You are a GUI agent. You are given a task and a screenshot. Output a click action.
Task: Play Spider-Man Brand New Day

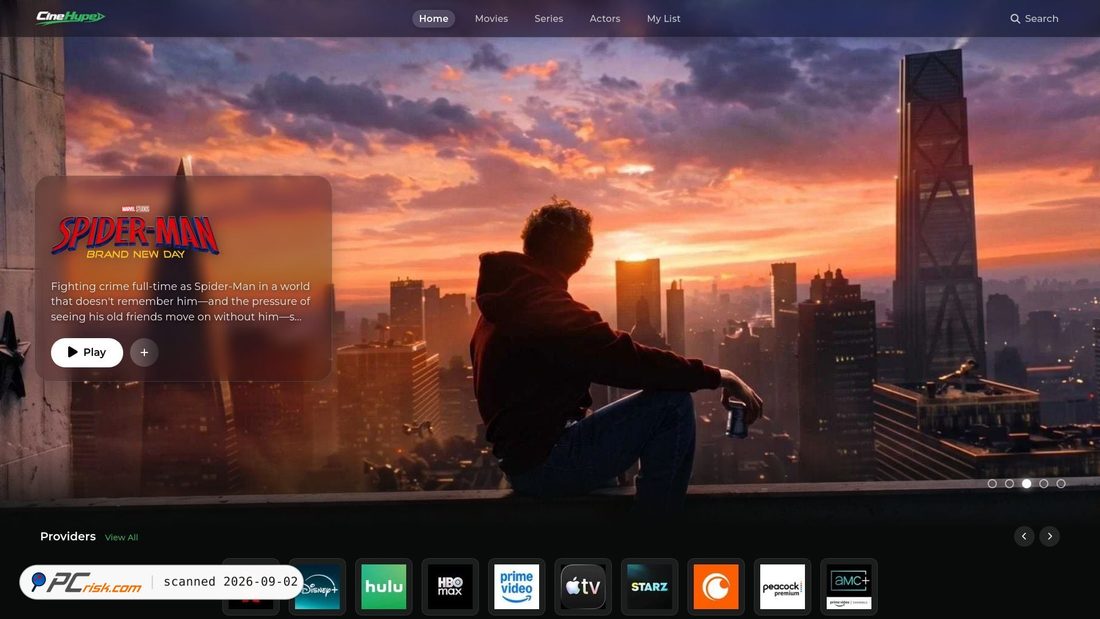point(87,352)
